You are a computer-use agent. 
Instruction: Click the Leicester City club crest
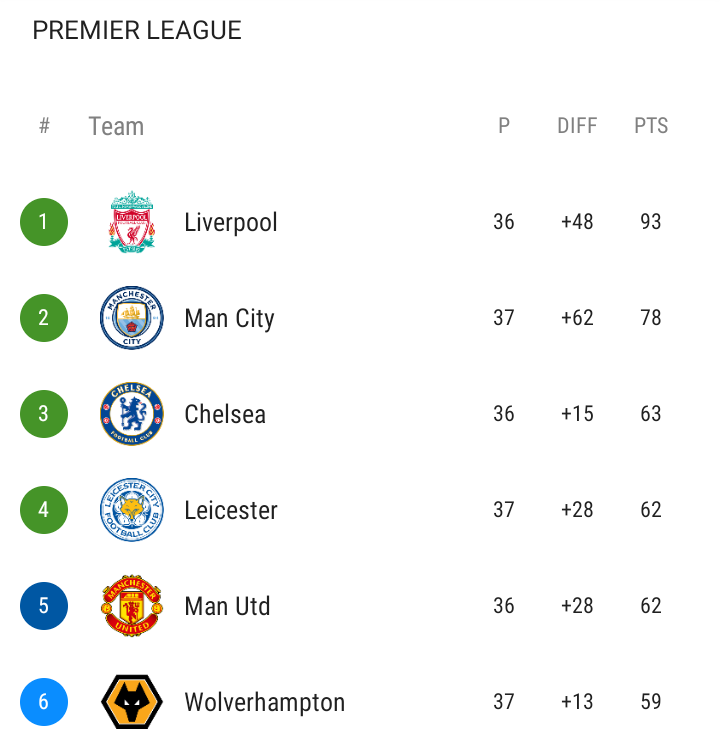tap(132, 510)
